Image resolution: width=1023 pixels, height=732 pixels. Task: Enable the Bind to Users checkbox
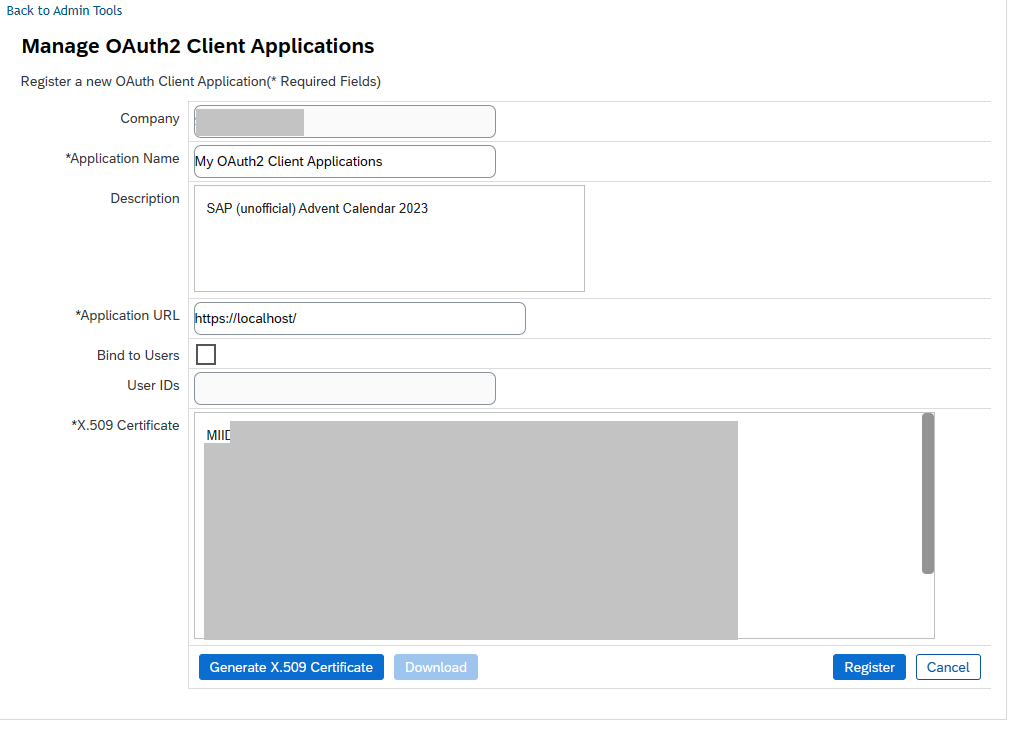click(x=206, y=355)
